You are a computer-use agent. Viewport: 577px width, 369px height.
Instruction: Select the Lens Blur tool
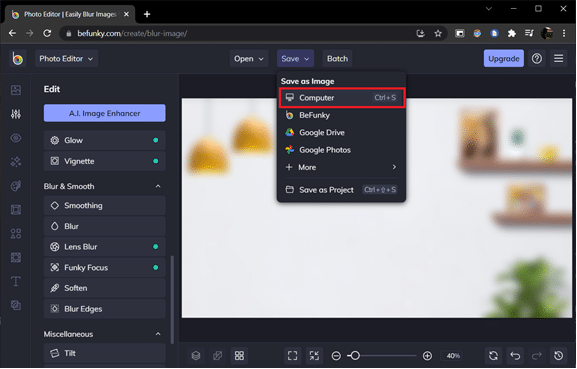105,247
